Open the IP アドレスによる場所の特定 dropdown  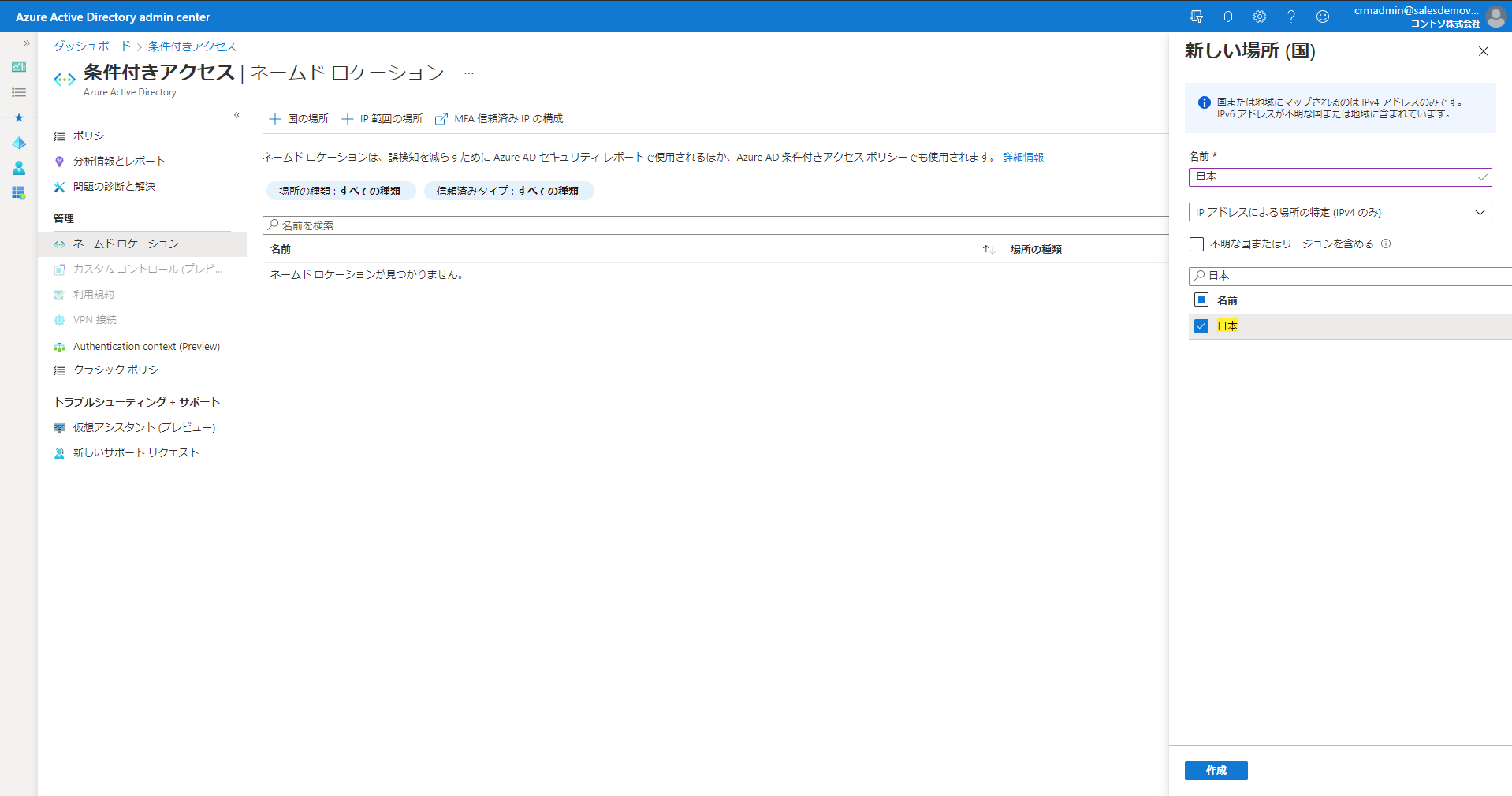click(x=1339, y=212)
